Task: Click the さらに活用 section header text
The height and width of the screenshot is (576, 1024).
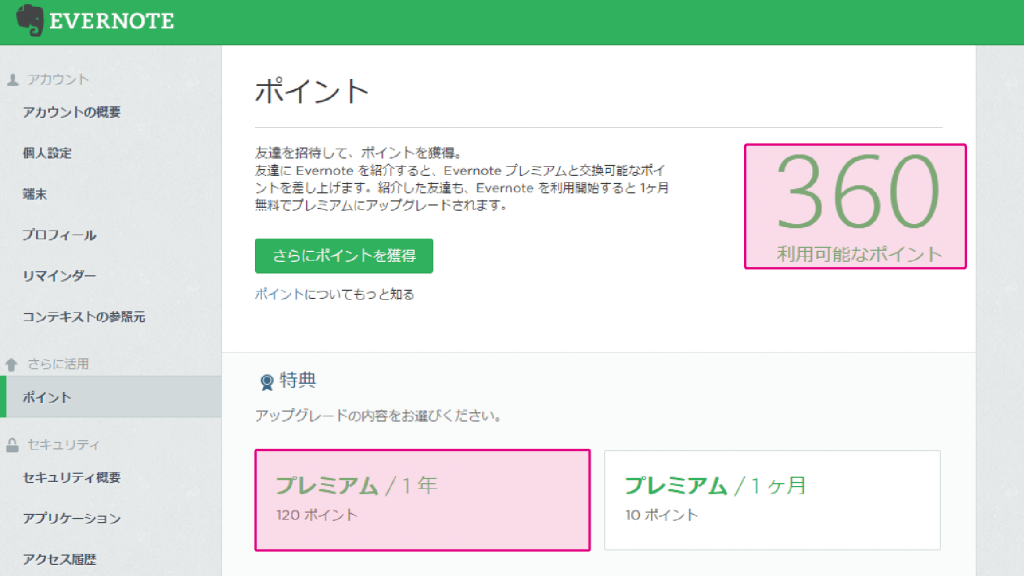Action: [x=58, y=364]
